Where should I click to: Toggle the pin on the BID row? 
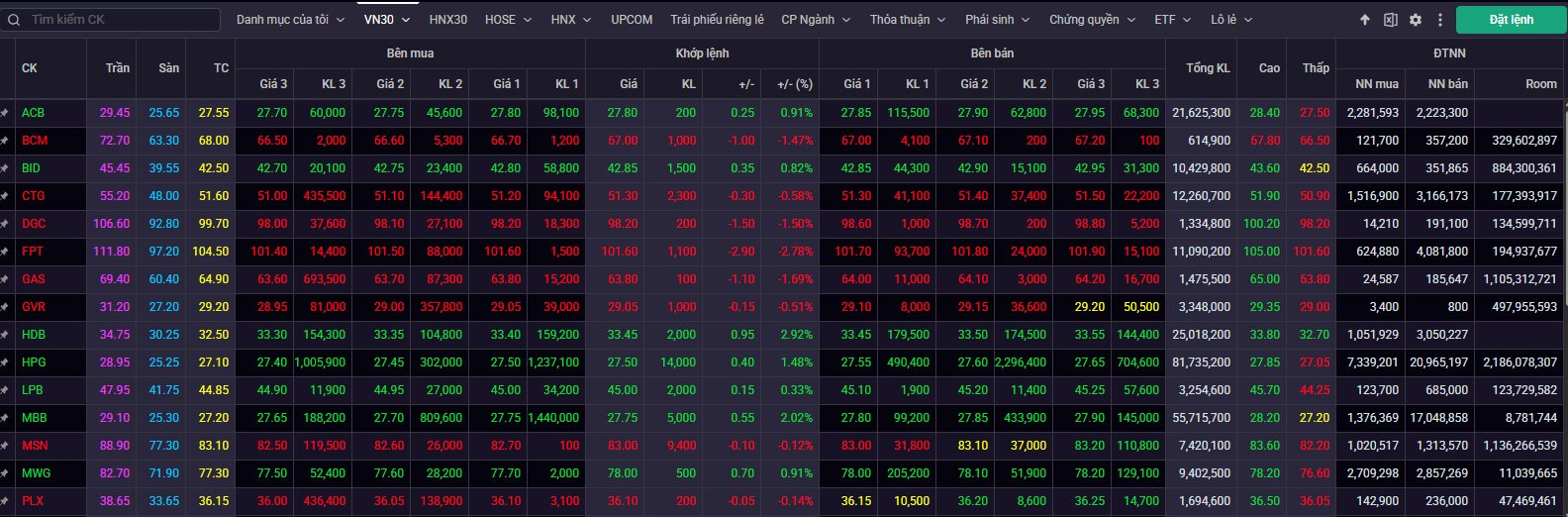coord(5,168)
